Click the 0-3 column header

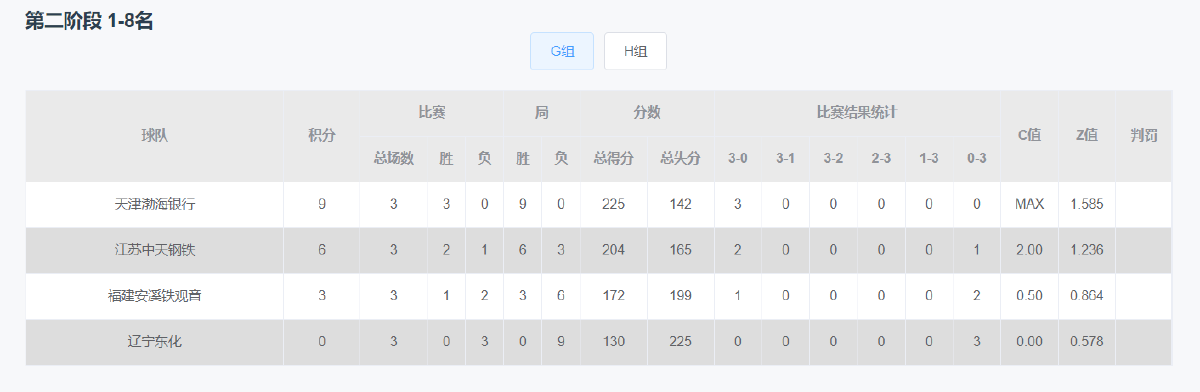click(976, 158)
